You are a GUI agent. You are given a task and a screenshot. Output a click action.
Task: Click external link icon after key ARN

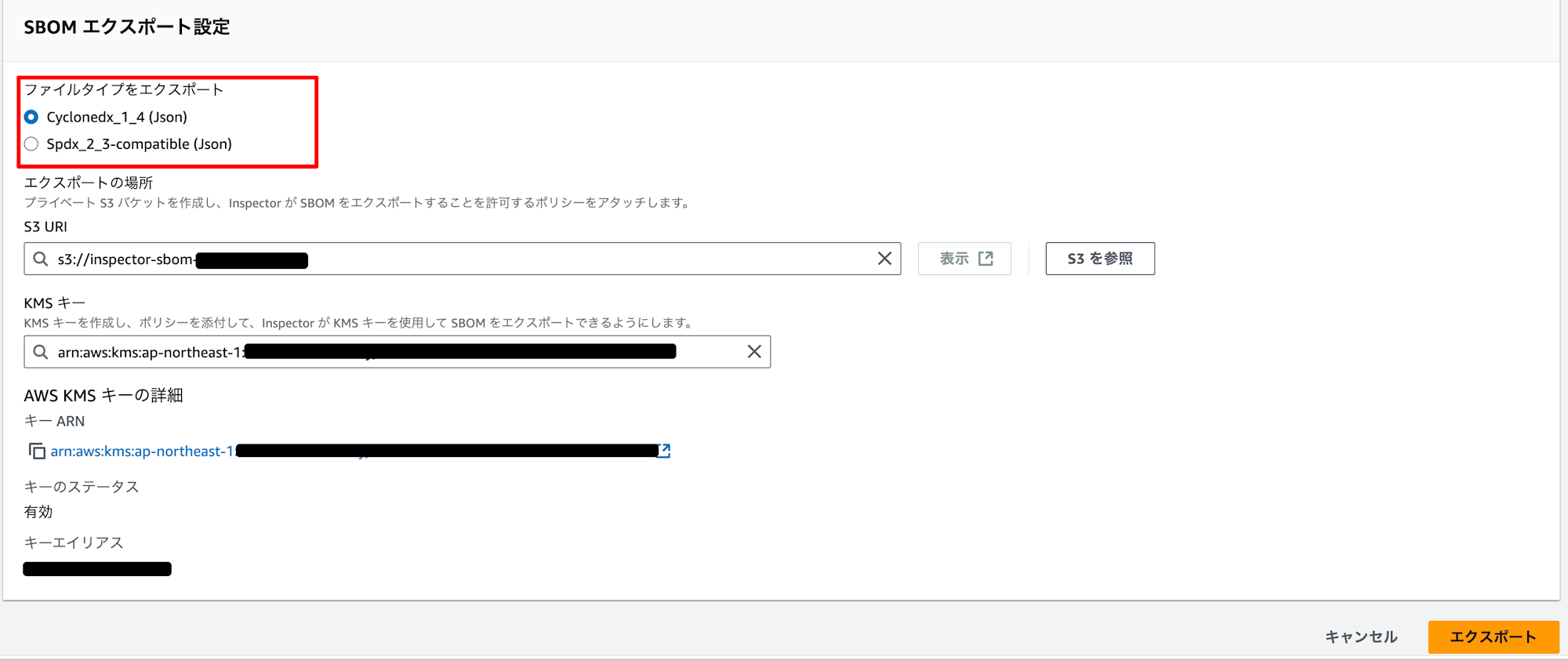[x=664, y=451]
